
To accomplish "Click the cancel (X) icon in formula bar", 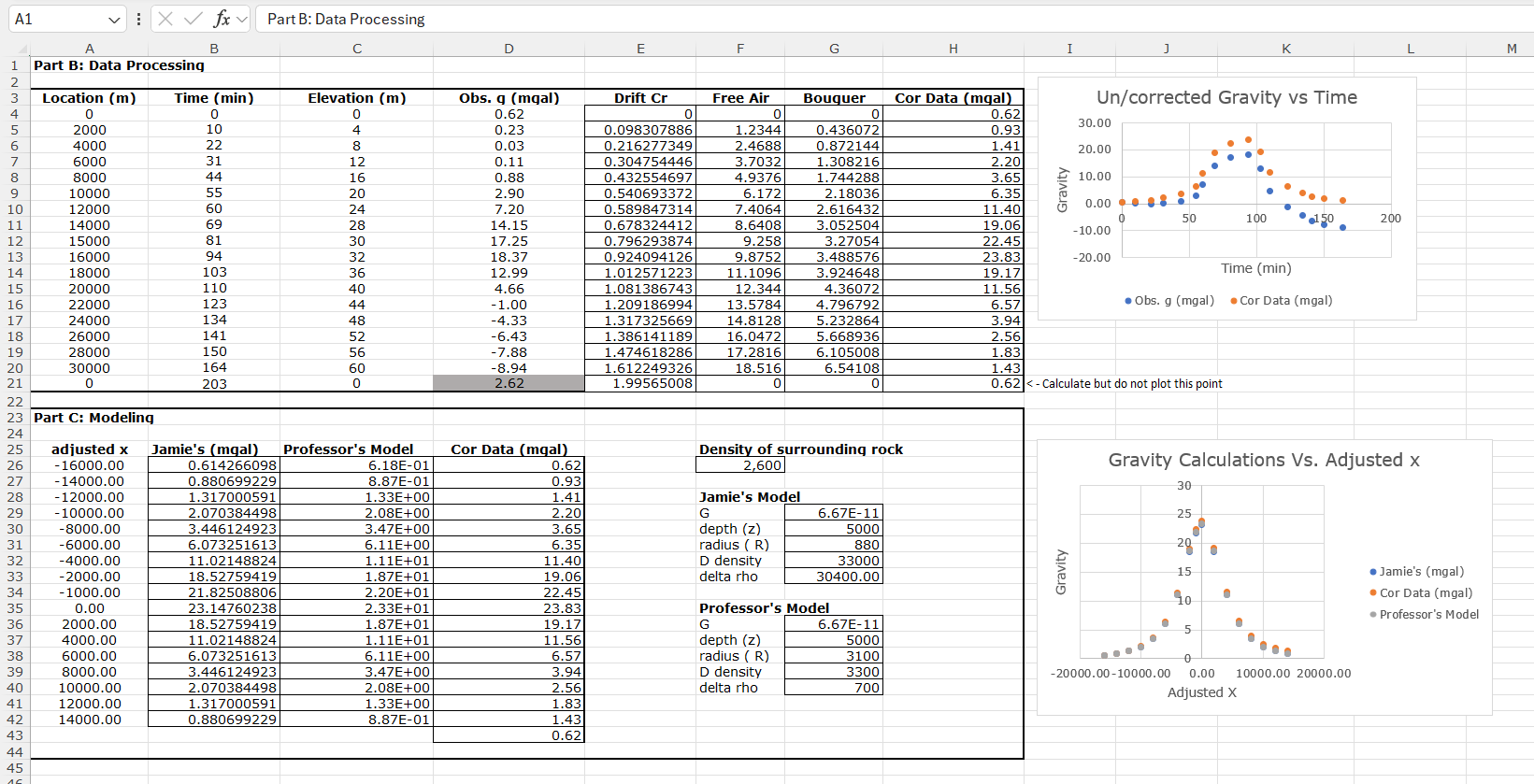I will click(x=165, y=19).
